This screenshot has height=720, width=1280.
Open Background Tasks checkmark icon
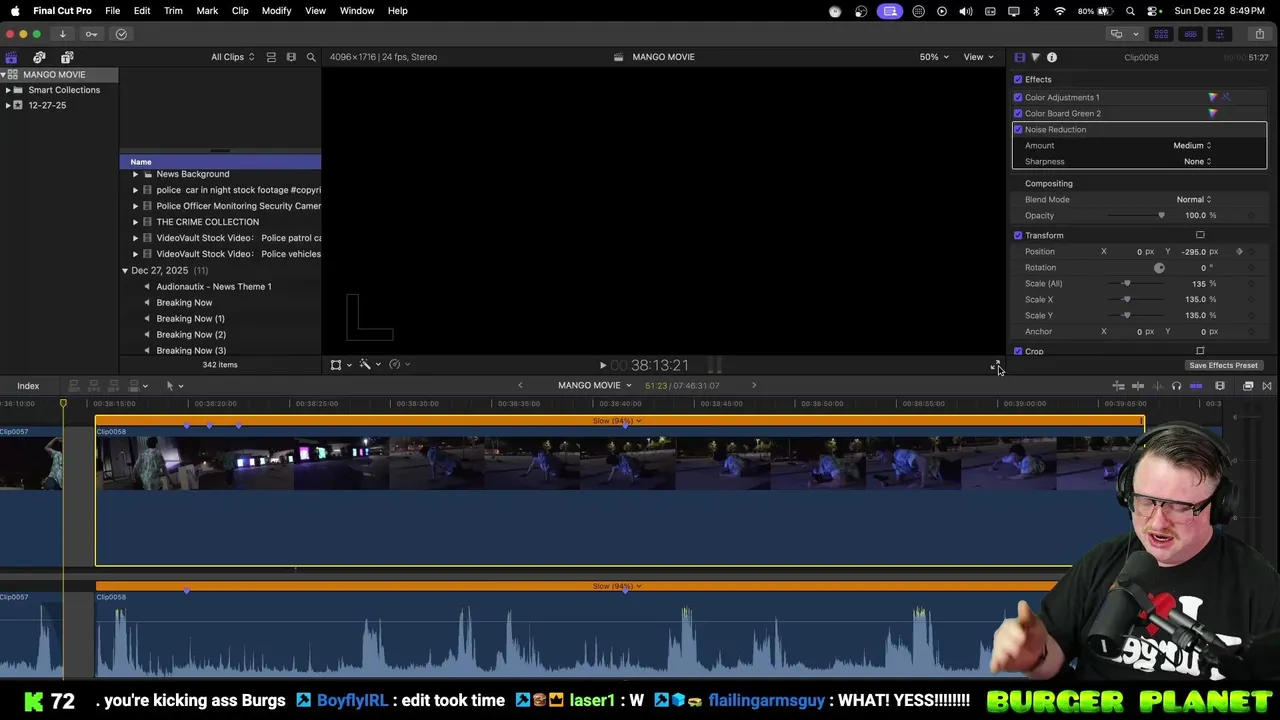(121, 34)
